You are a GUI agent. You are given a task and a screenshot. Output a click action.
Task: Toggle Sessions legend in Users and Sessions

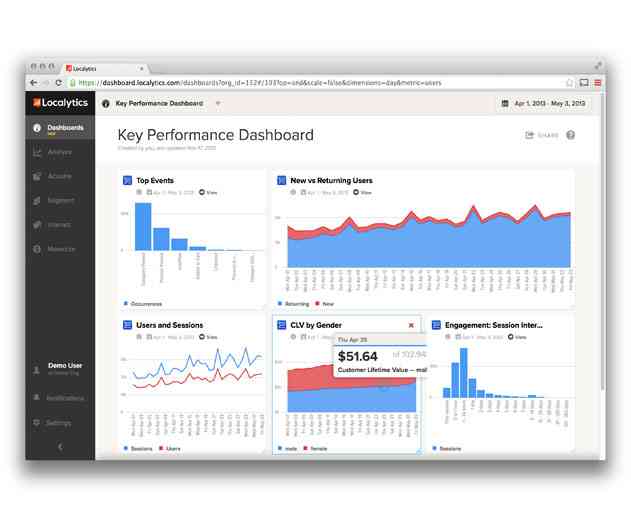(x=138, y=448)
